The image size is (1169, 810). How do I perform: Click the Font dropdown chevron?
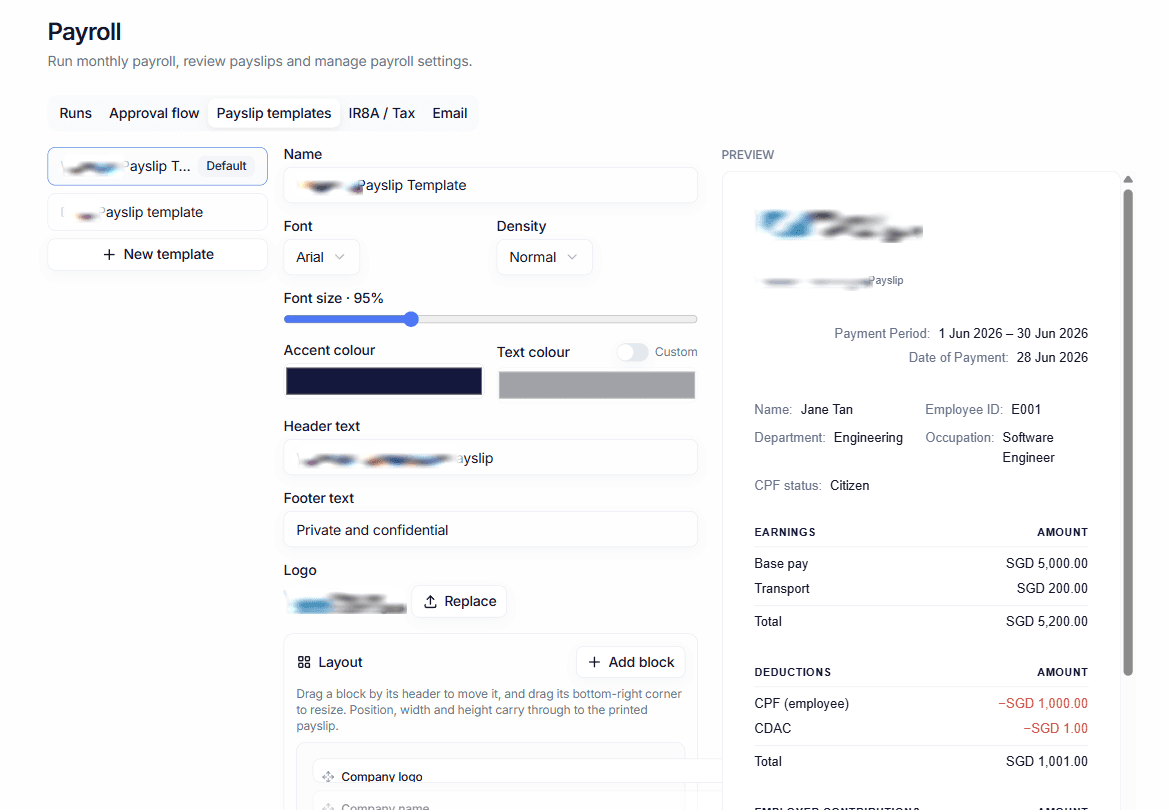(x=340, y=257)
